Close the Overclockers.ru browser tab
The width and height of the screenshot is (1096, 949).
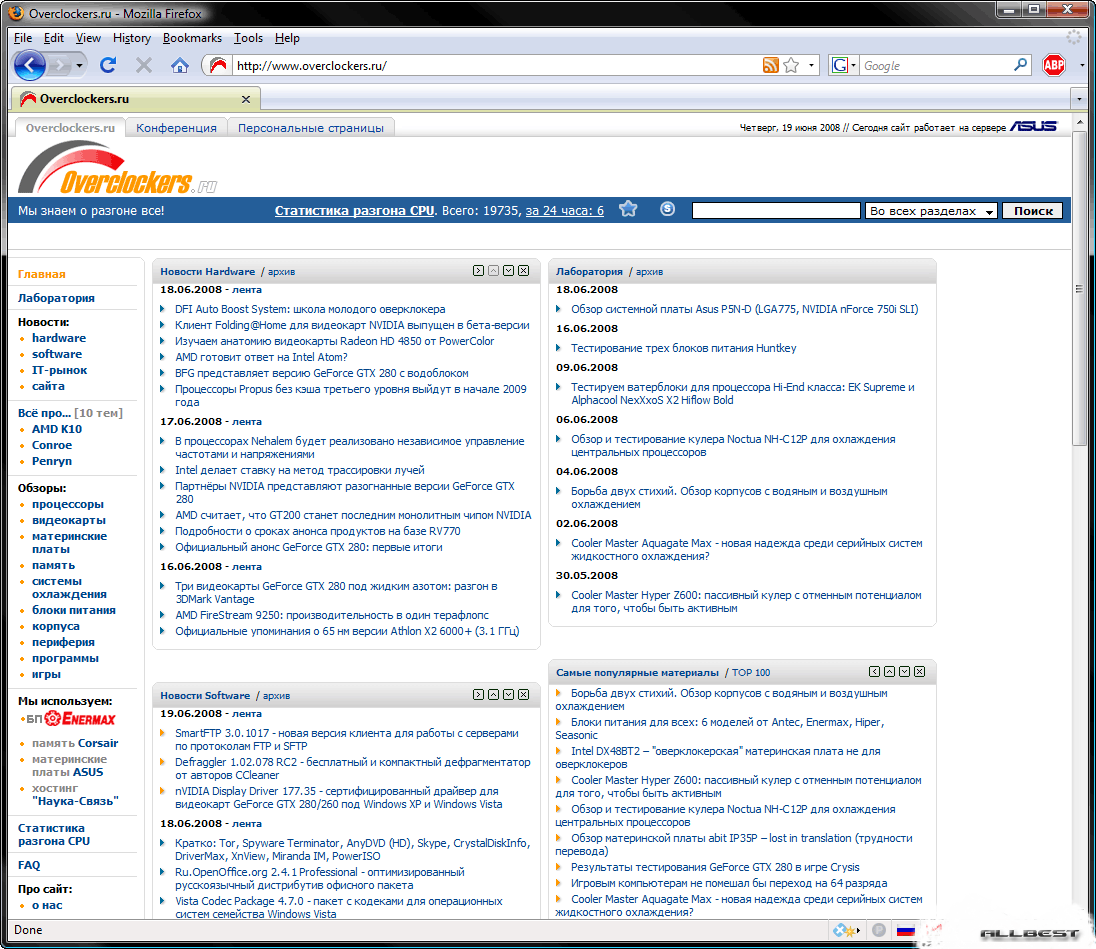pyautogui.click(x=245, y=99)
